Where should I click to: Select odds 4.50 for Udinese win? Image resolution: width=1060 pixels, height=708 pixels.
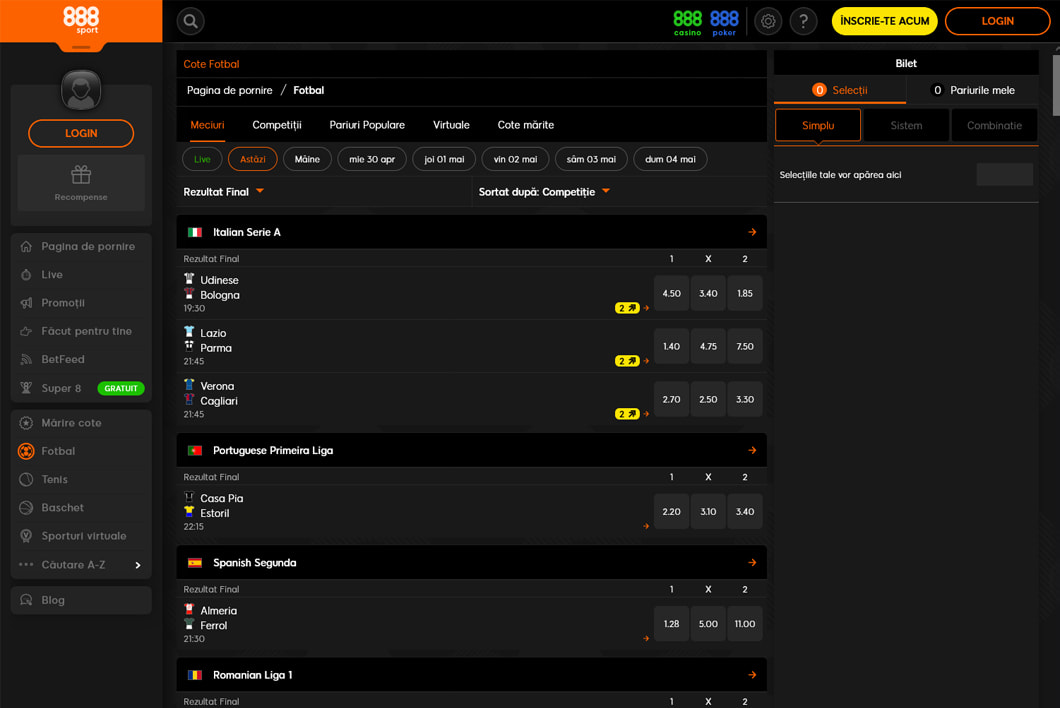[x=671, y=294]
